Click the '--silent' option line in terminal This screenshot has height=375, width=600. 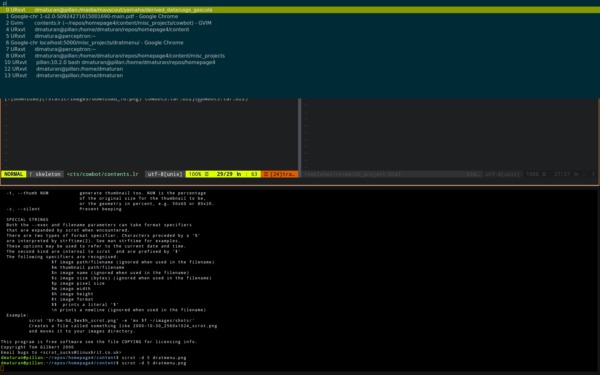64,209
